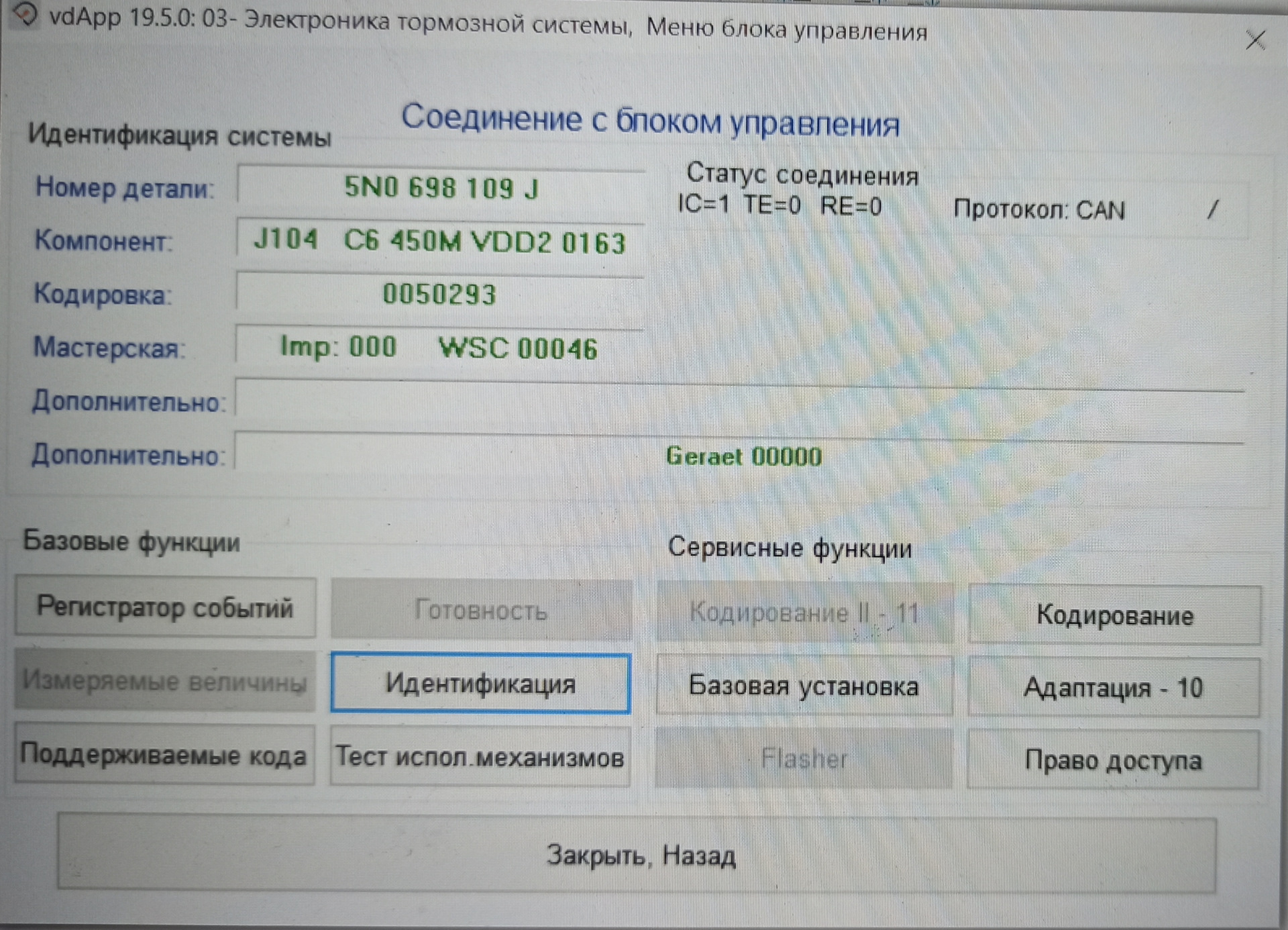Click the Geraet 00000 value
The width and height of the screenshot is (1288, 930).
[x=743, y=456]
